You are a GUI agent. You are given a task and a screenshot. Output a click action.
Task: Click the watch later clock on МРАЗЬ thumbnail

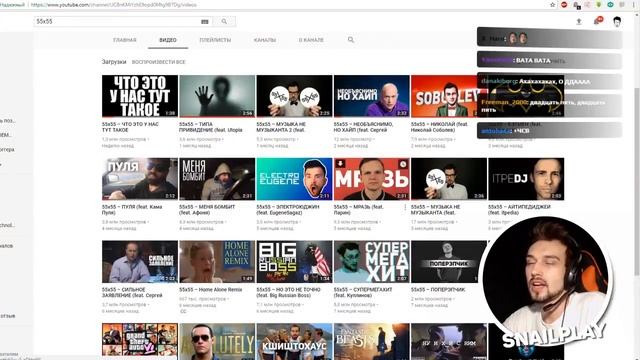[403, 164]
